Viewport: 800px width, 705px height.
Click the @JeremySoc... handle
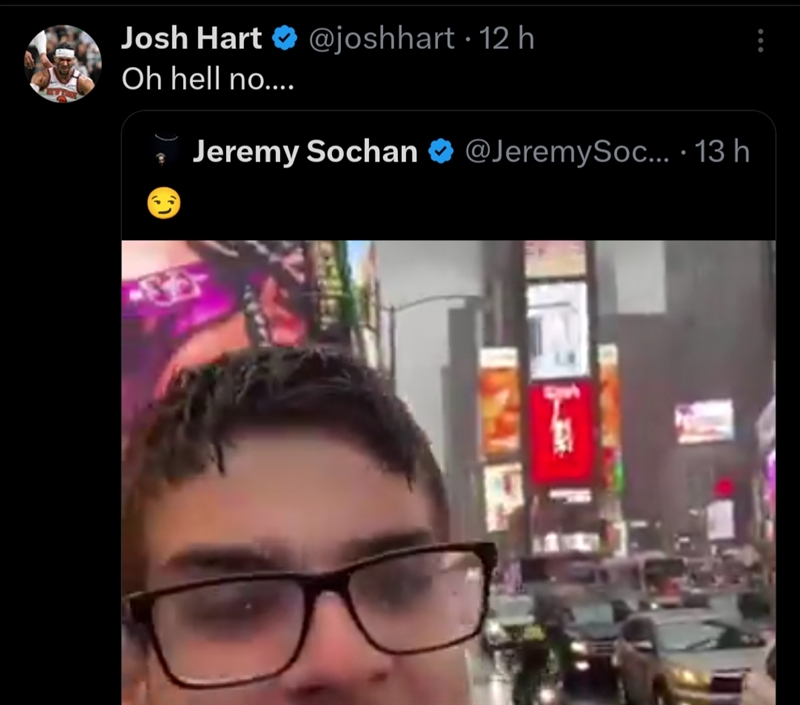coord(567,152)
